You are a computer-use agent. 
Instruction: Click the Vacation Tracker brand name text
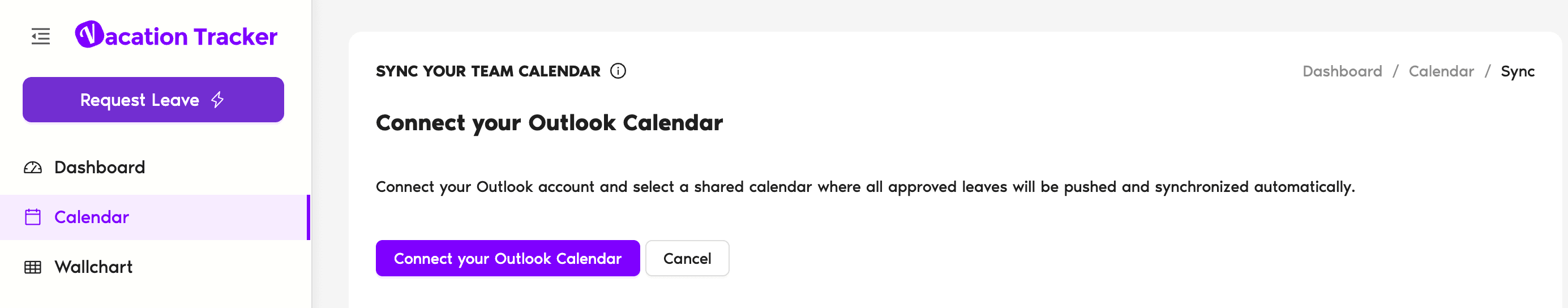(x=191, y=37)
